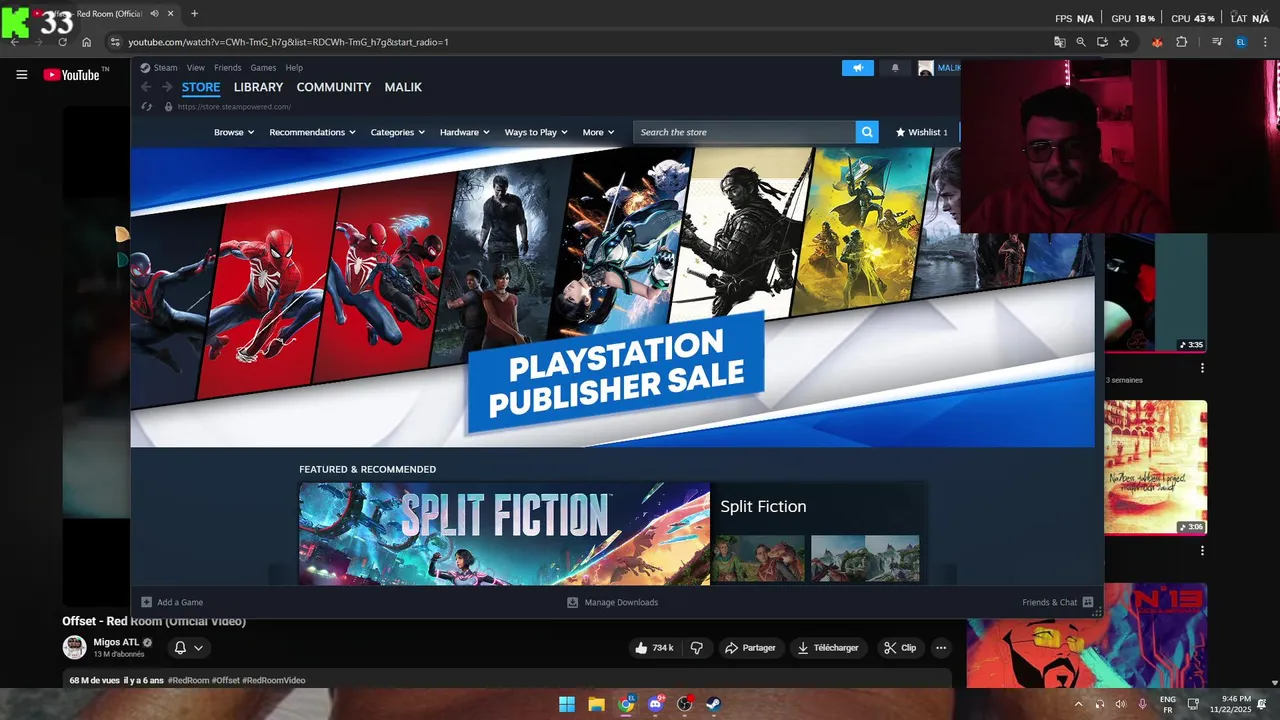Open Split Fiction featured capsule image
Viewport: 1280px width, 720px height.
click(x=504, y=534)
